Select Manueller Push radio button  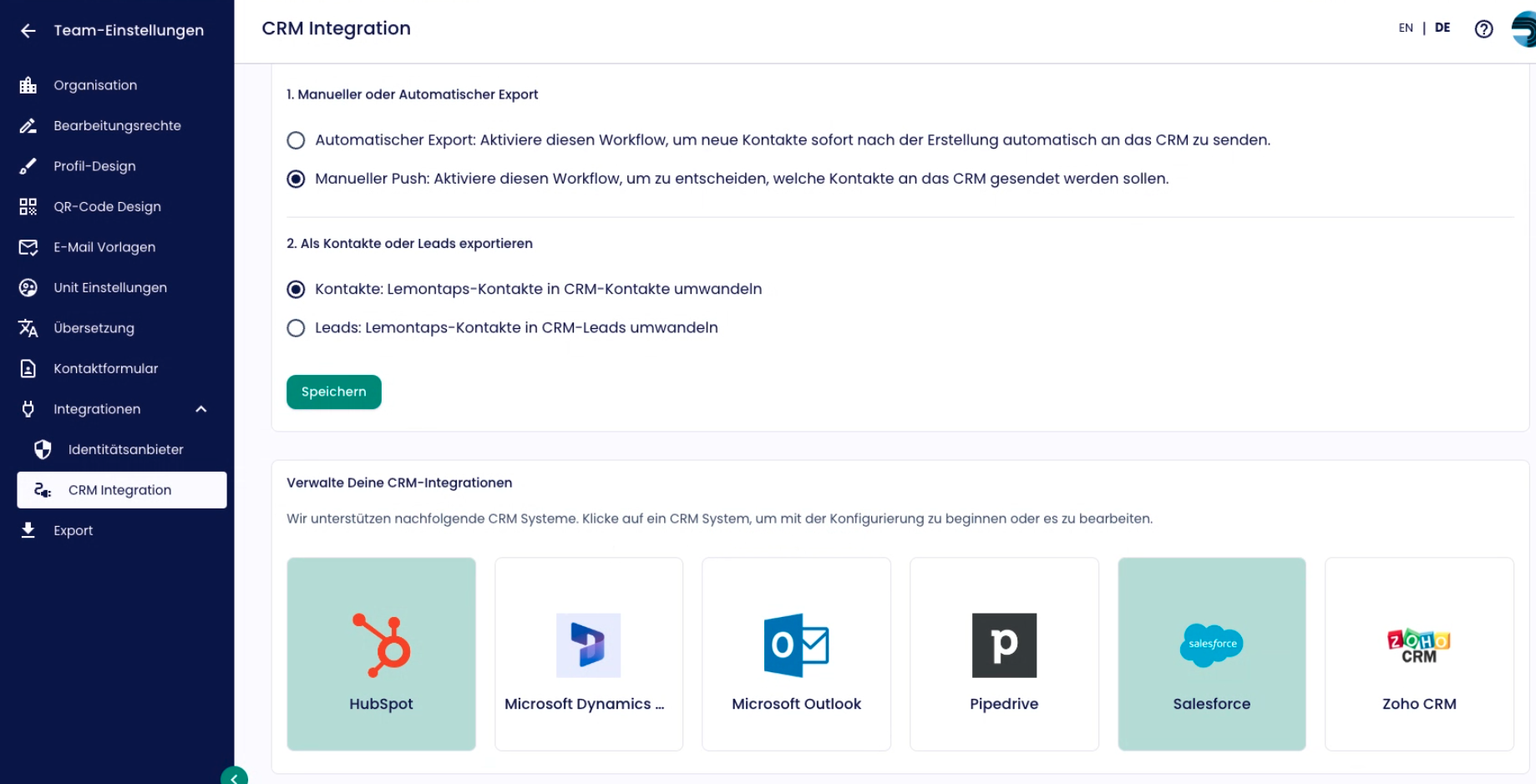point(296,179)
